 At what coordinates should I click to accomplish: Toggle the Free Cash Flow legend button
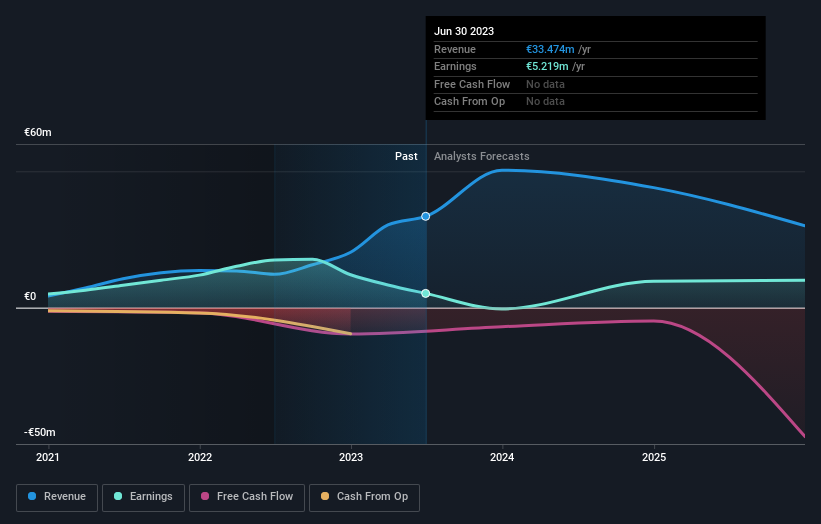click(247, 497)
